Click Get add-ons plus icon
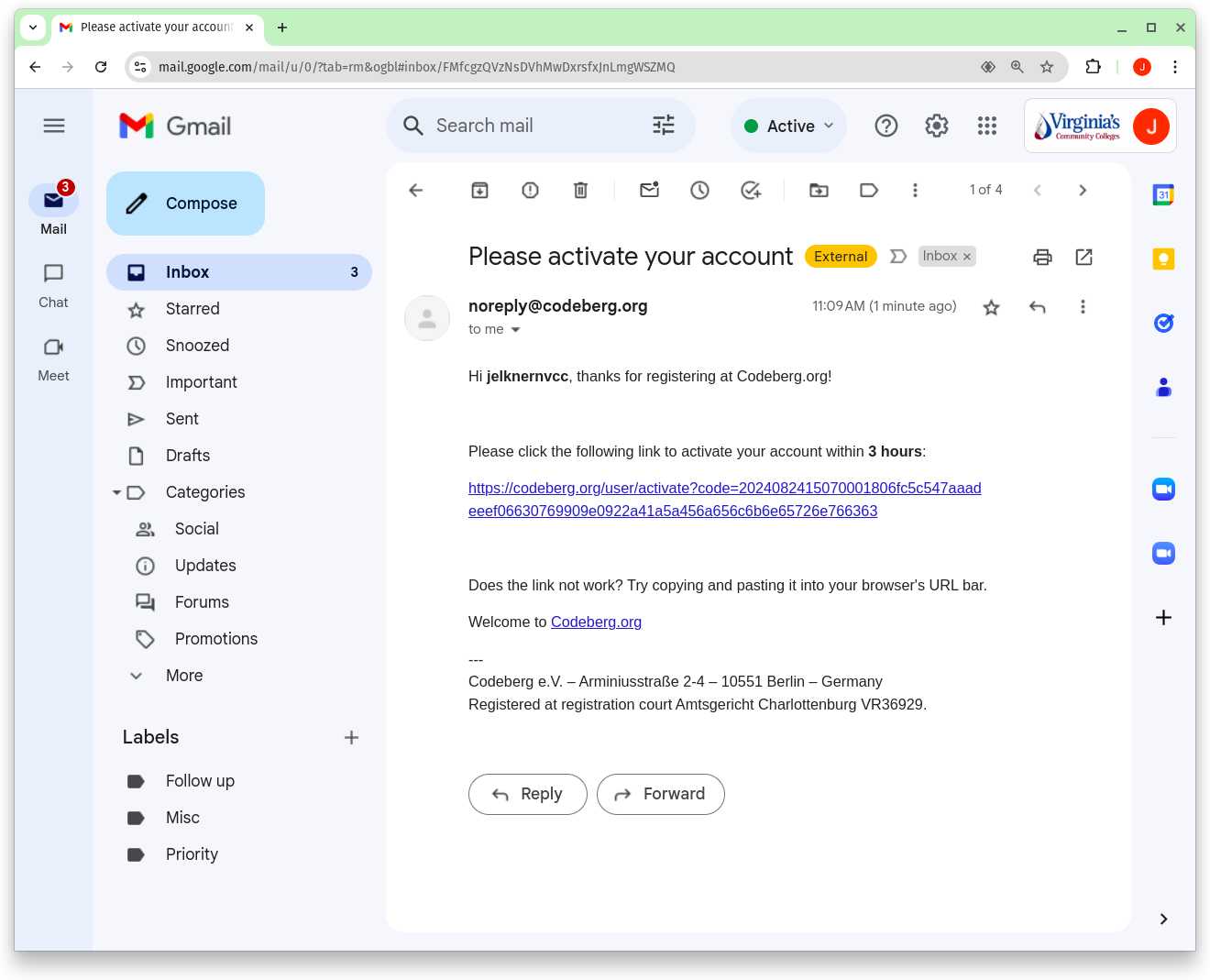The image size is (1210, 980). click(1163, 618)
